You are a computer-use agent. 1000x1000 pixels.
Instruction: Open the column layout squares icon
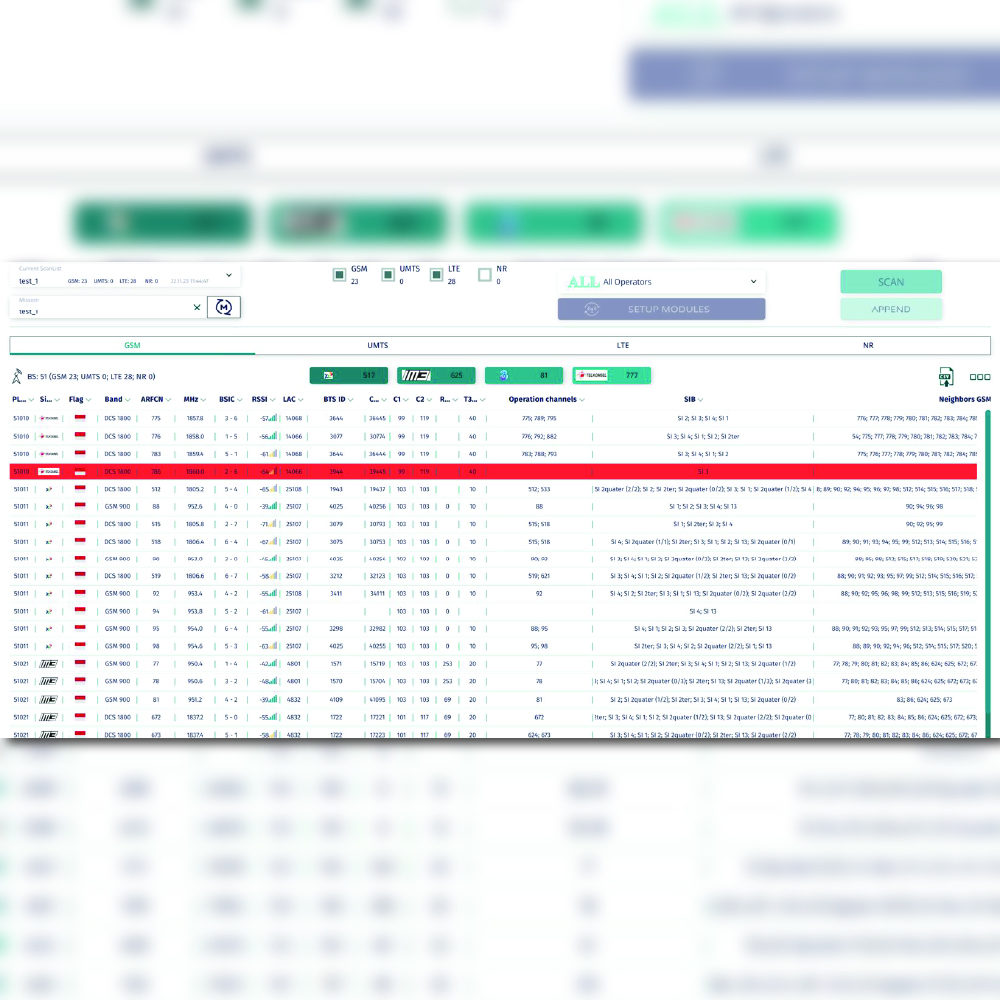pos(980,377)
